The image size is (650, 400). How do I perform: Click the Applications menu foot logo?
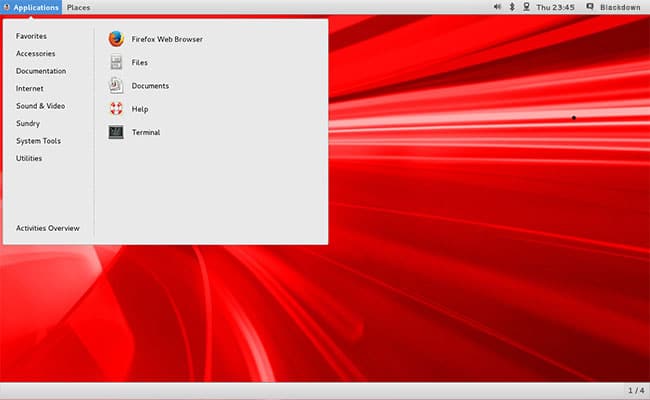point(6,7)
